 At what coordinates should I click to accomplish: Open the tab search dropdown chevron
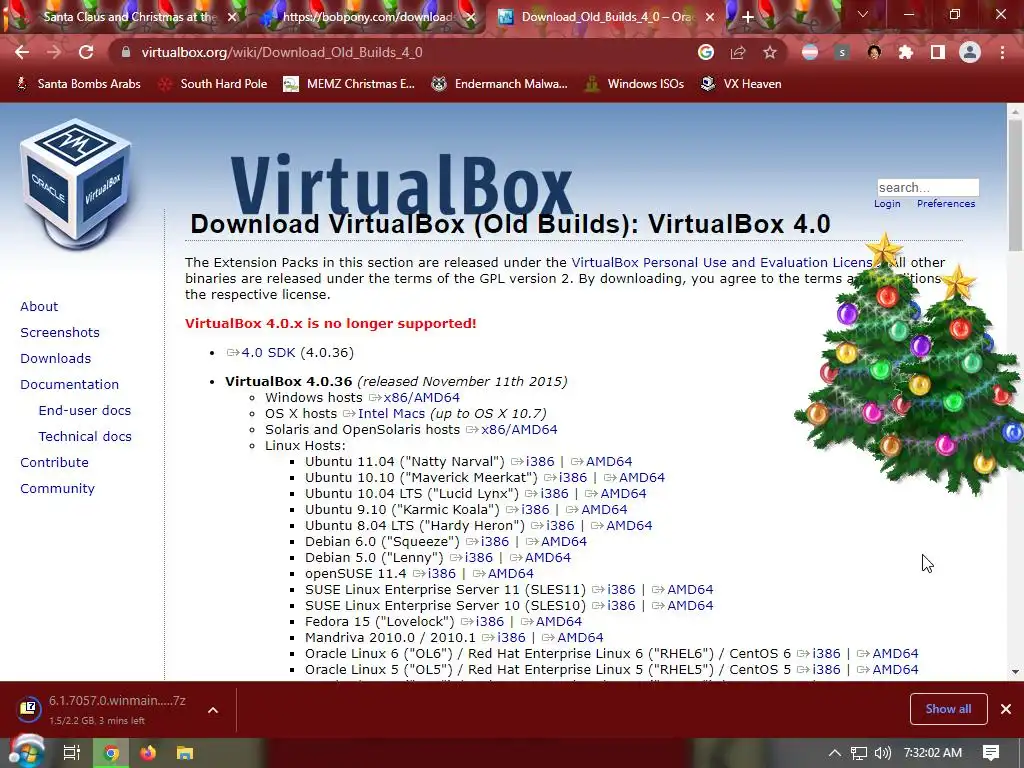[863, 14]
